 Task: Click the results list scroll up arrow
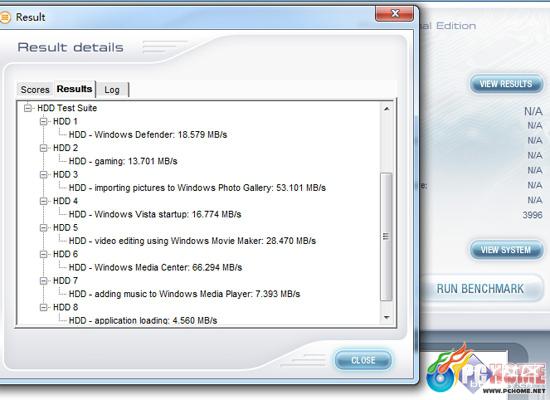coord(387,109)
